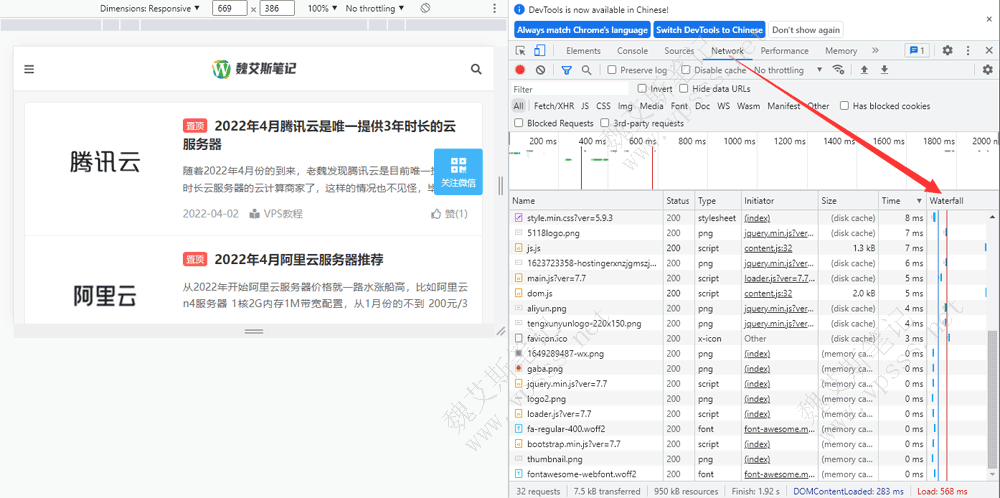Screen dimensions: 1000x498
Task: Click the viewport width input showing 669
Action: point(229,8)
